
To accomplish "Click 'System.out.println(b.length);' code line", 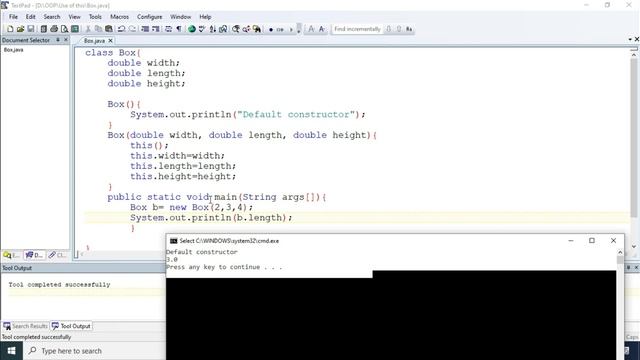I will click(211, 218).
